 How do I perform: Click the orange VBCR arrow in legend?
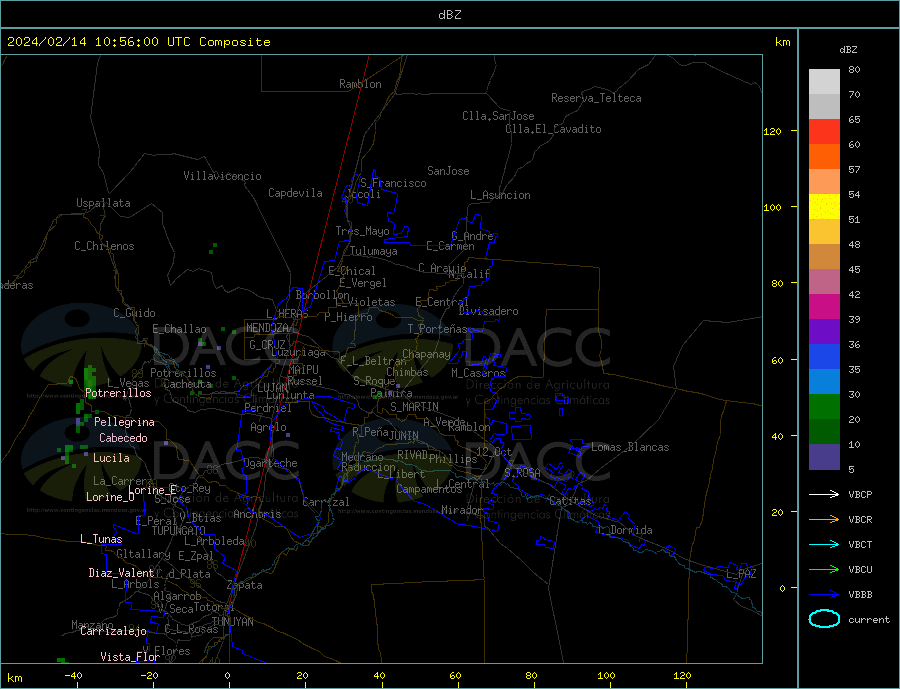(824, 520)
